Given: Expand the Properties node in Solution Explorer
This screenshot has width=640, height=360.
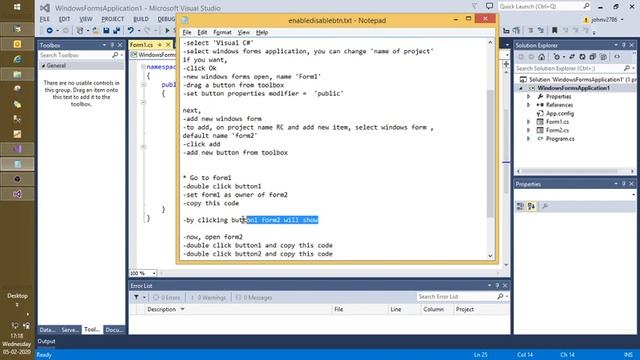Looking at the screenshot, I should (529, 97).
